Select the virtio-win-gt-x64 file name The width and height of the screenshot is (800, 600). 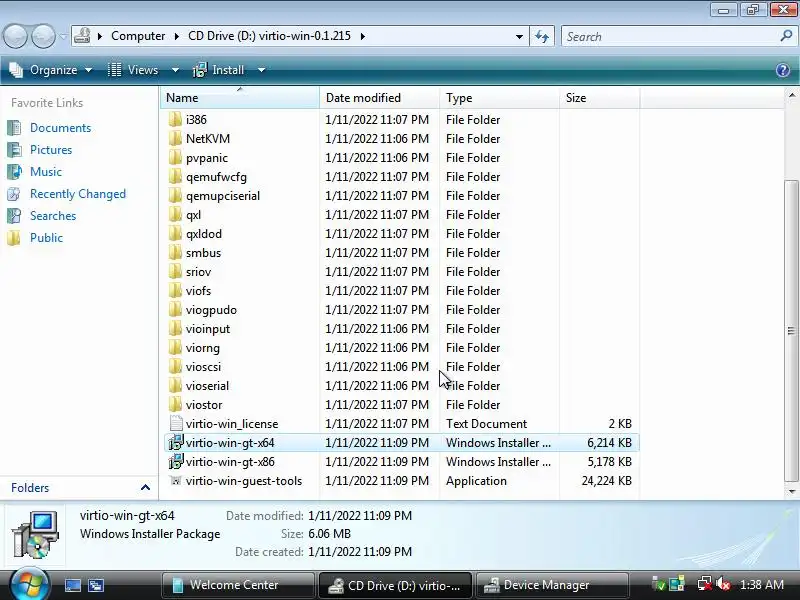pos(230,443)
